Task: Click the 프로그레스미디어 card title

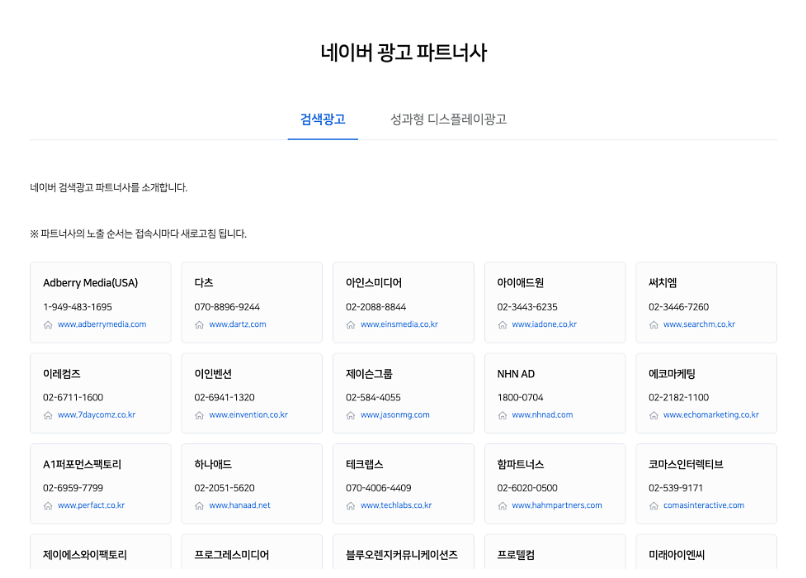Action: tap(232, 555)
